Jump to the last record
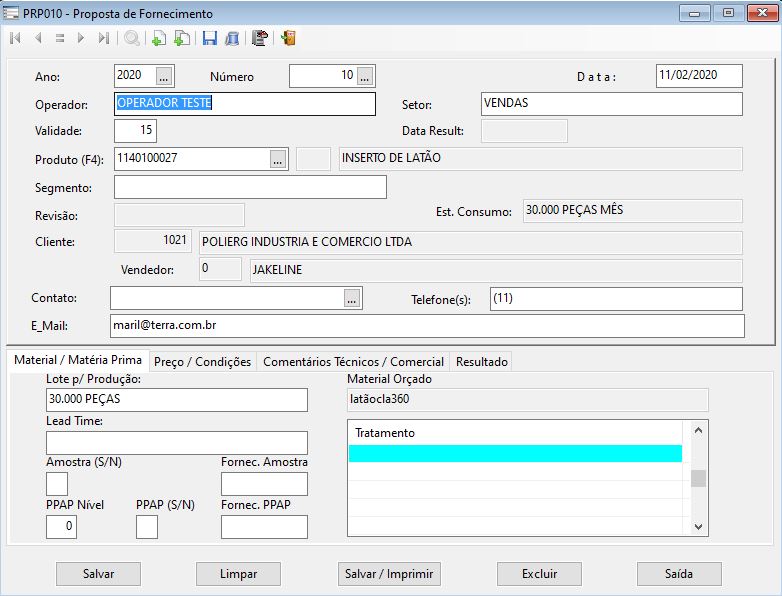Image resolution: width=782 pixels, height=596 pixels. (104, 38)
